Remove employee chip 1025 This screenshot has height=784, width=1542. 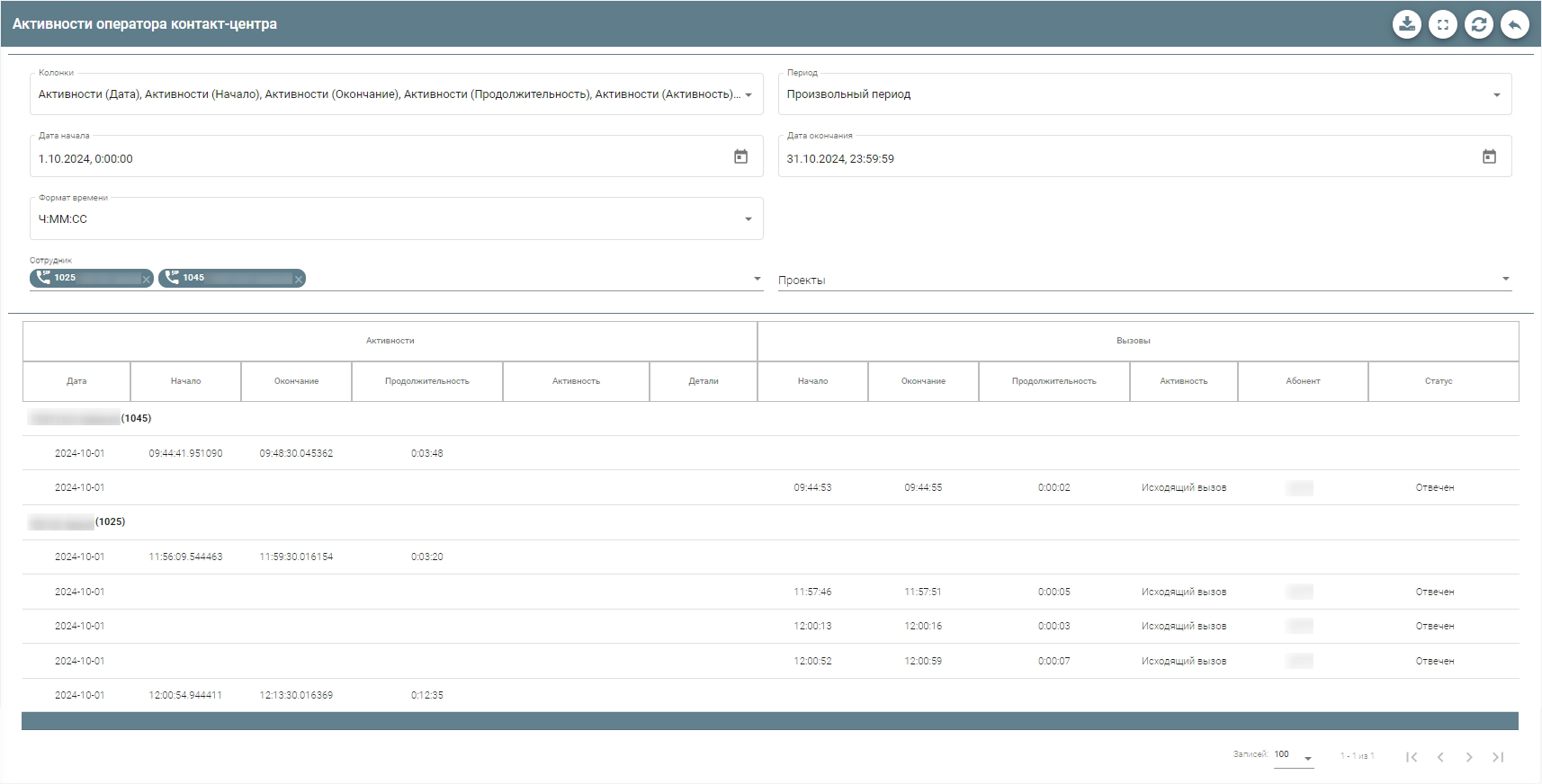(147, 280)
